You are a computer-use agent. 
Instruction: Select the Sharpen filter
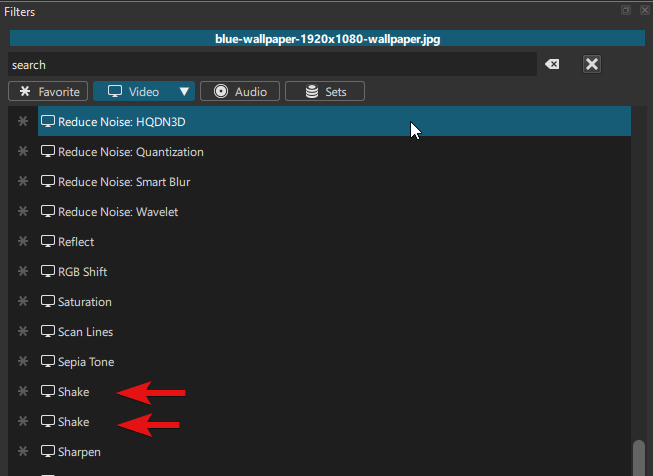tap(334, 451)
